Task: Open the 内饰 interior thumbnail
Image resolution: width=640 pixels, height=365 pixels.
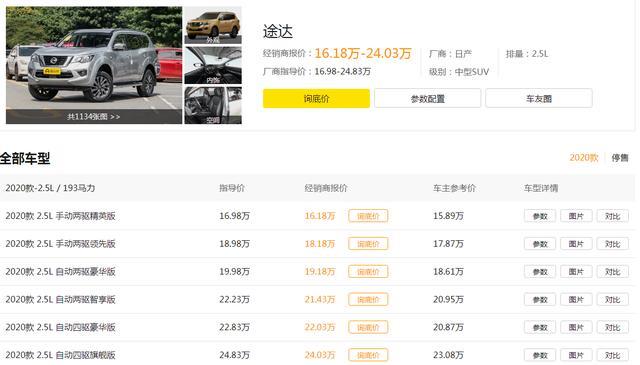Action: coord(213,65)
